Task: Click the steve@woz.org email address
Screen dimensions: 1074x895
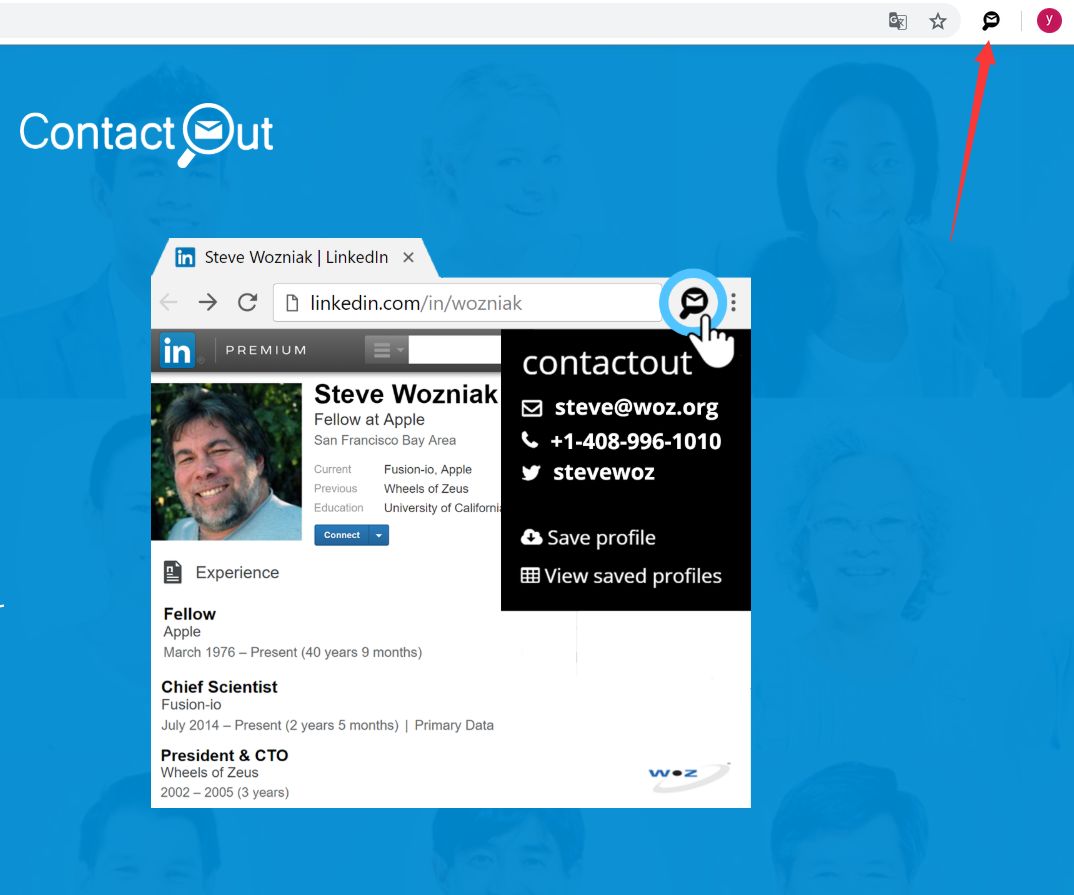Action: 636,407
